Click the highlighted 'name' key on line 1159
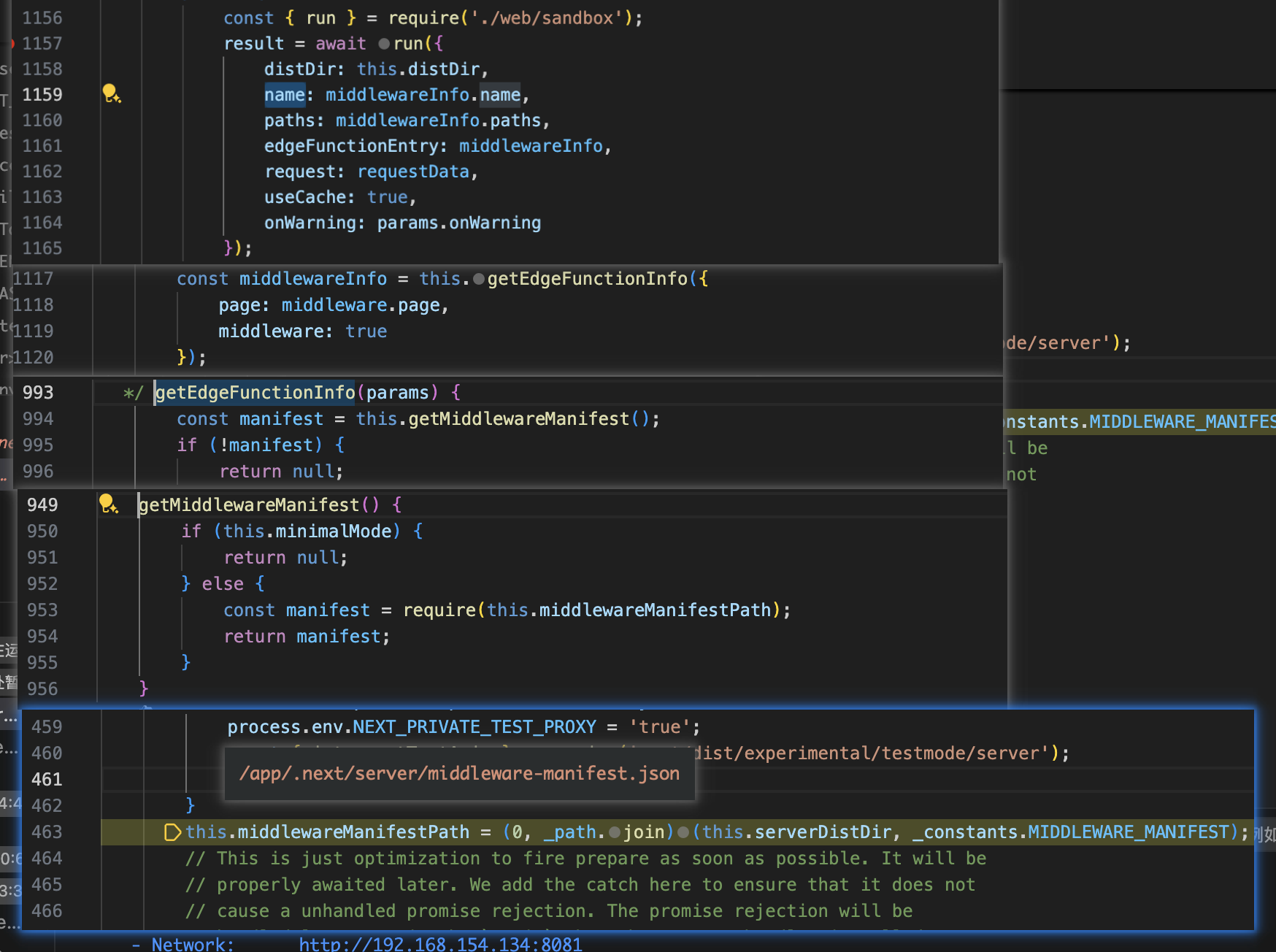The image size is (1276, 952). pyautogui.click(x=285, y=95)
